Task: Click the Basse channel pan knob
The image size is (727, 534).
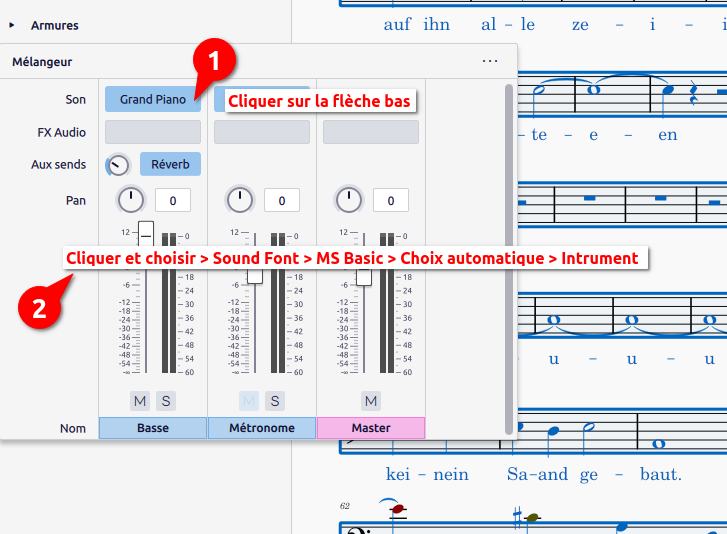Action: click(130, 200)
